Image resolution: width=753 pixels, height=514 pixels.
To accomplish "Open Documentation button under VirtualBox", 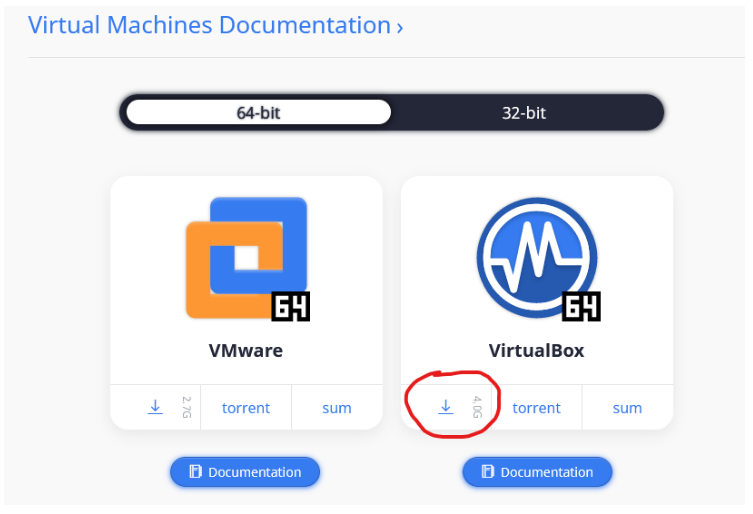I will (537, 472).
